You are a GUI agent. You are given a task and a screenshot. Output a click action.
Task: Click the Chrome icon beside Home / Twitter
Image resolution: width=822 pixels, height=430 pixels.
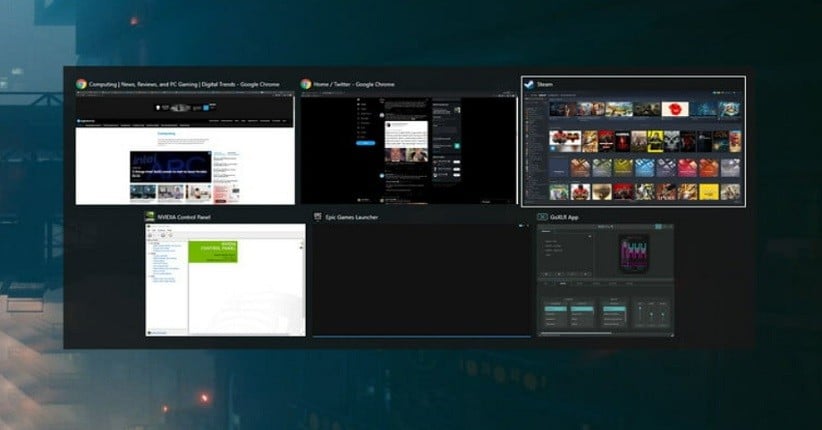(x=306, y=84)
